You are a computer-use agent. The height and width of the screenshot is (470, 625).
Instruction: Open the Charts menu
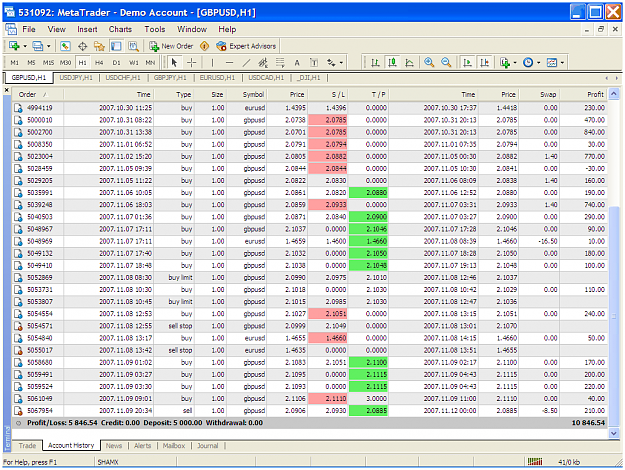click(120, 29)
